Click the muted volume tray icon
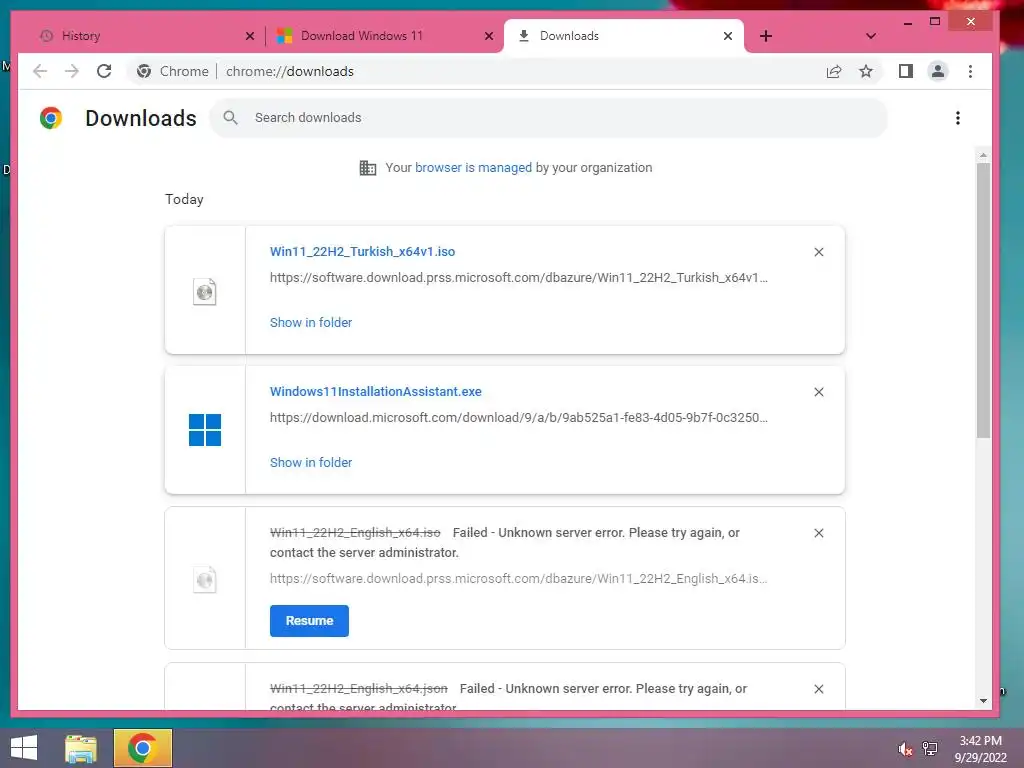This screenshot has height=768, width=1024. (904, 749)
